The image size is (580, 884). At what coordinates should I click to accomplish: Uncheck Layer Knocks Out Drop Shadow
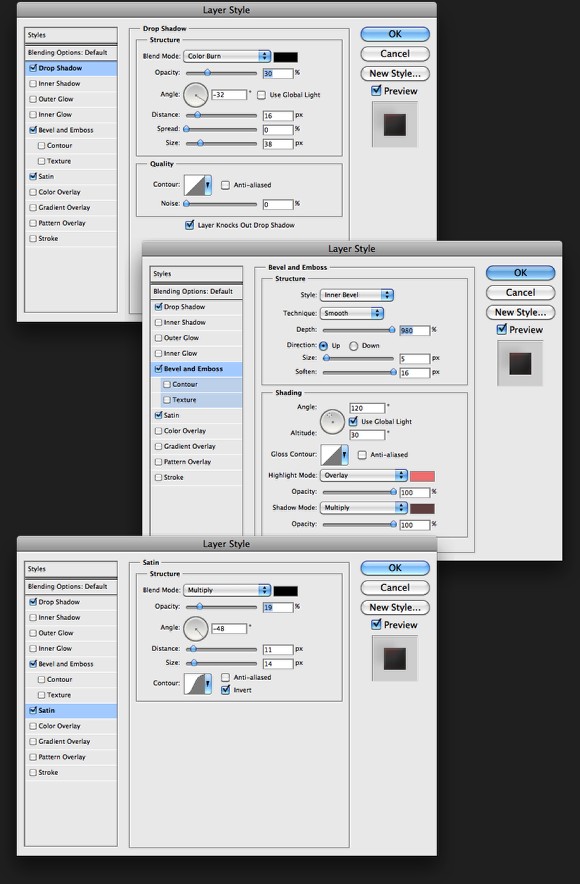click(189, 225)
